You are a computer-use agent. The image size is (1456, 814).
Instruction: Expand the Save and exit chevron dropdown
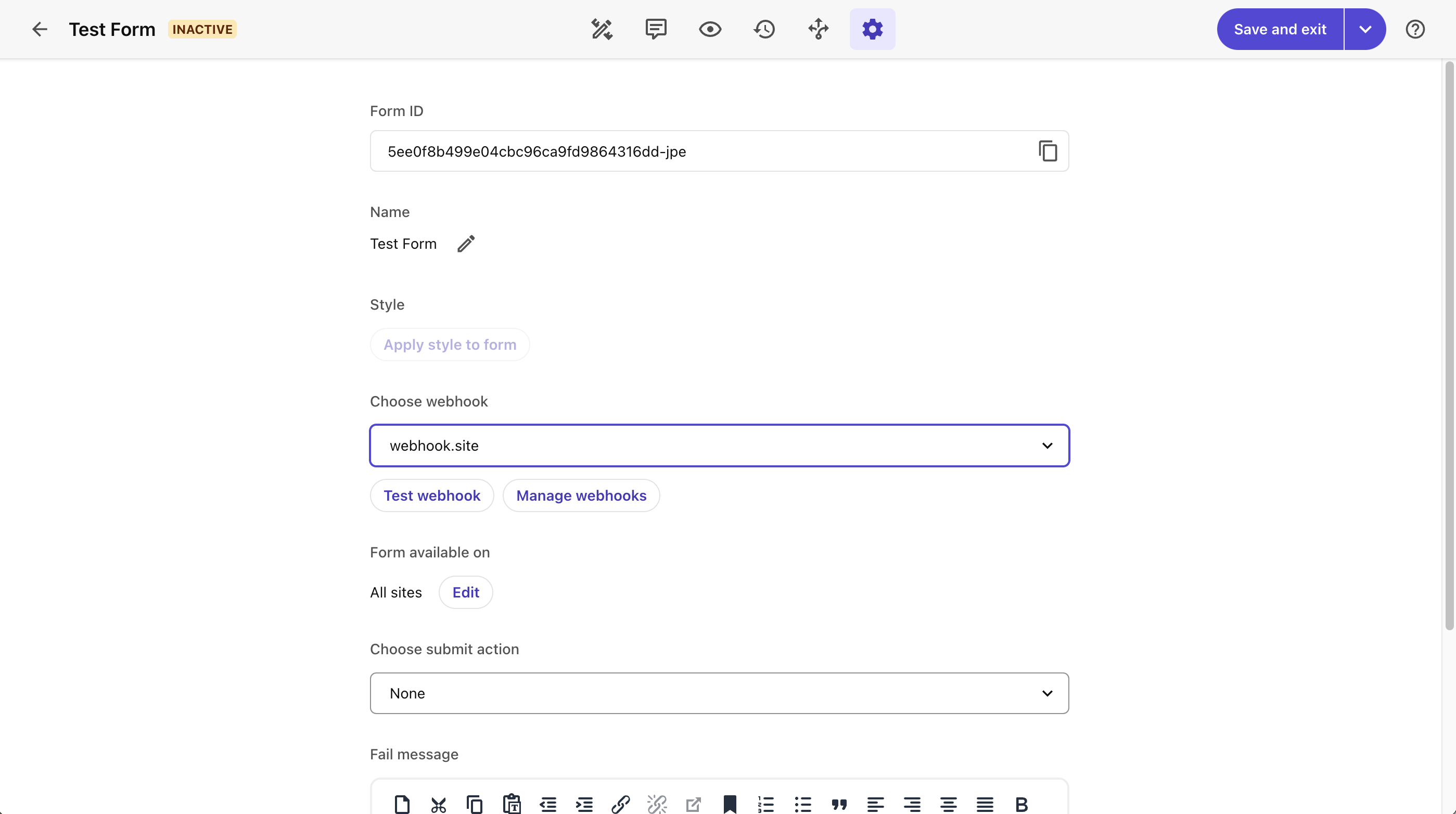[1365, 29]
